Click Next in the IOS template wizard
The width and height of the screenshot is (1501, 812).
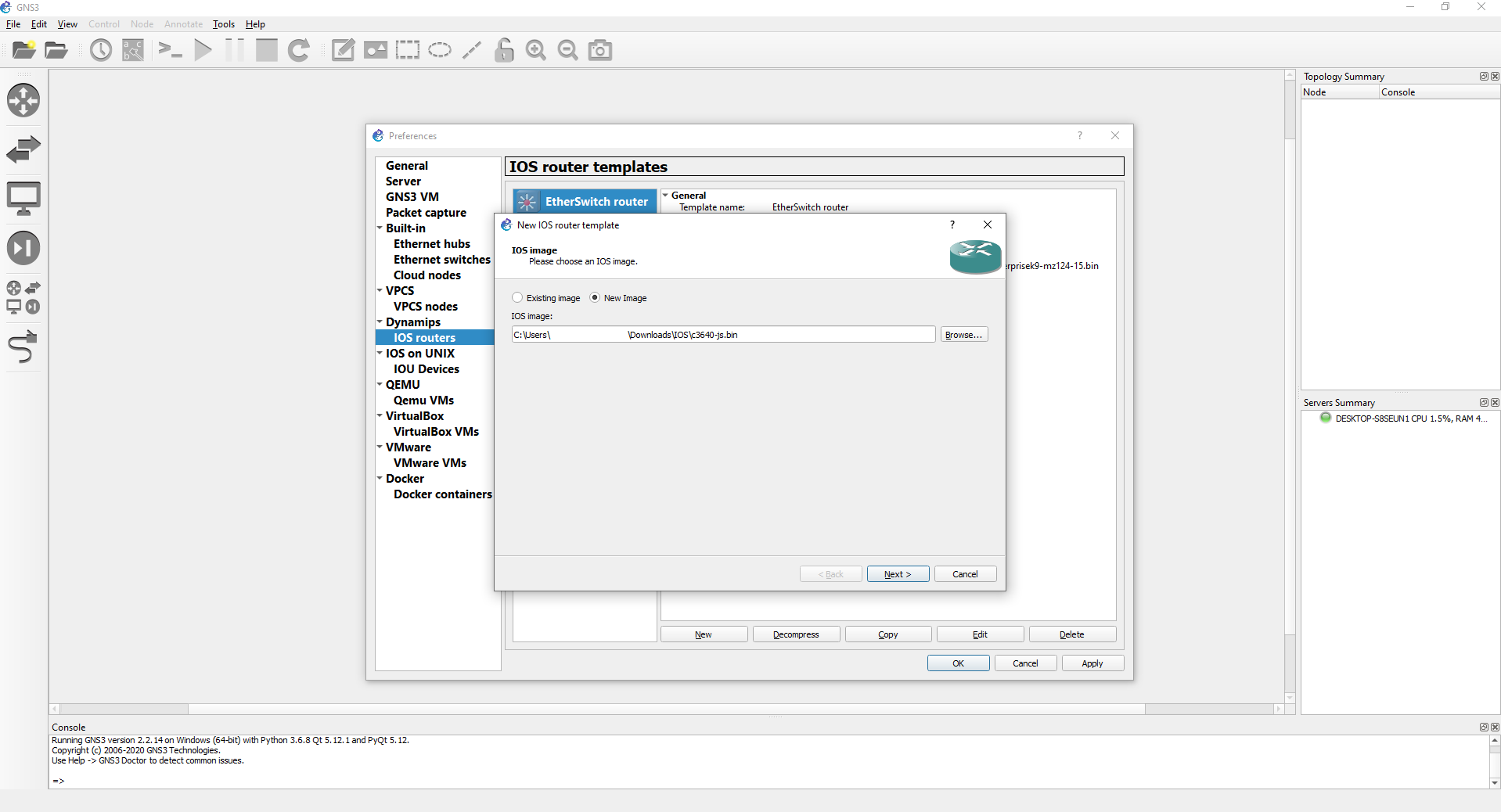click(x=897, y=573)
